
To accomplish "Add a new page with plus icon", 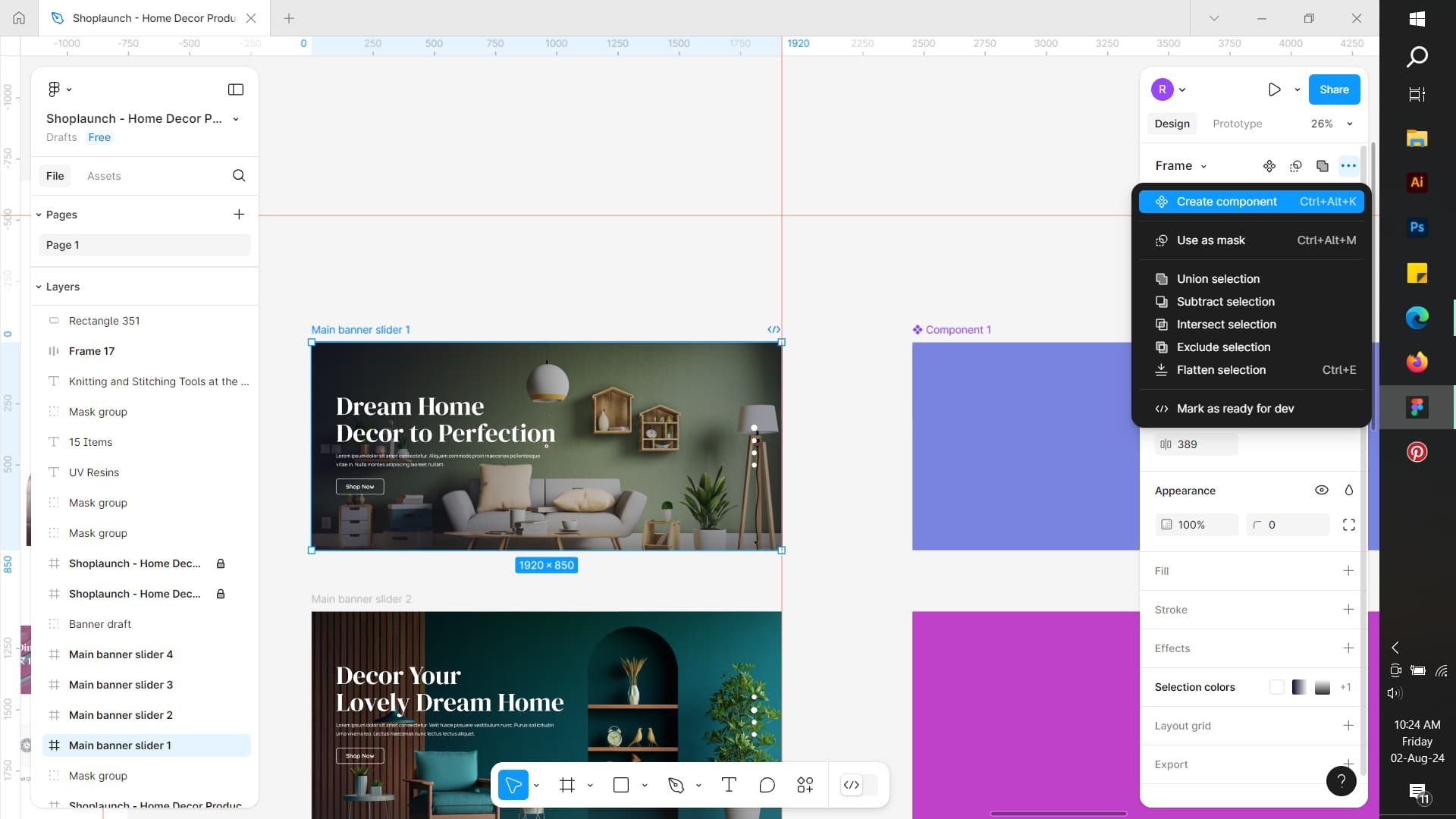I will pos(239,215).
